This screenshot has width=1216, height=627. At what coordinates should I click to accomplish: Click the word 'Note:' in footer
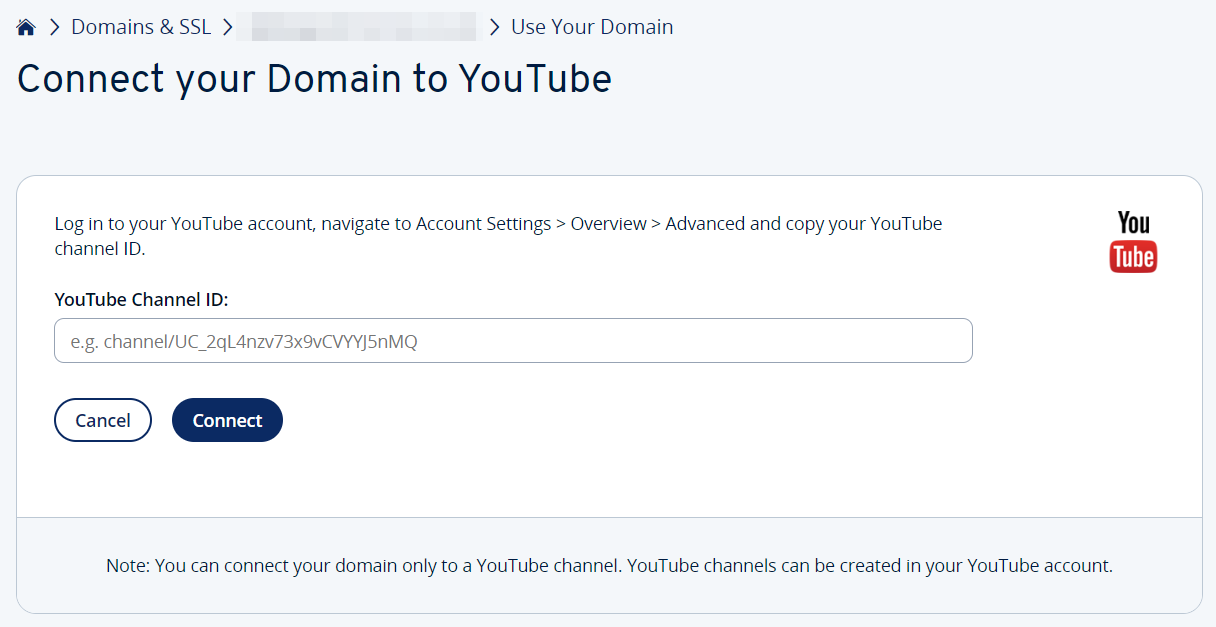pos(128,566)
